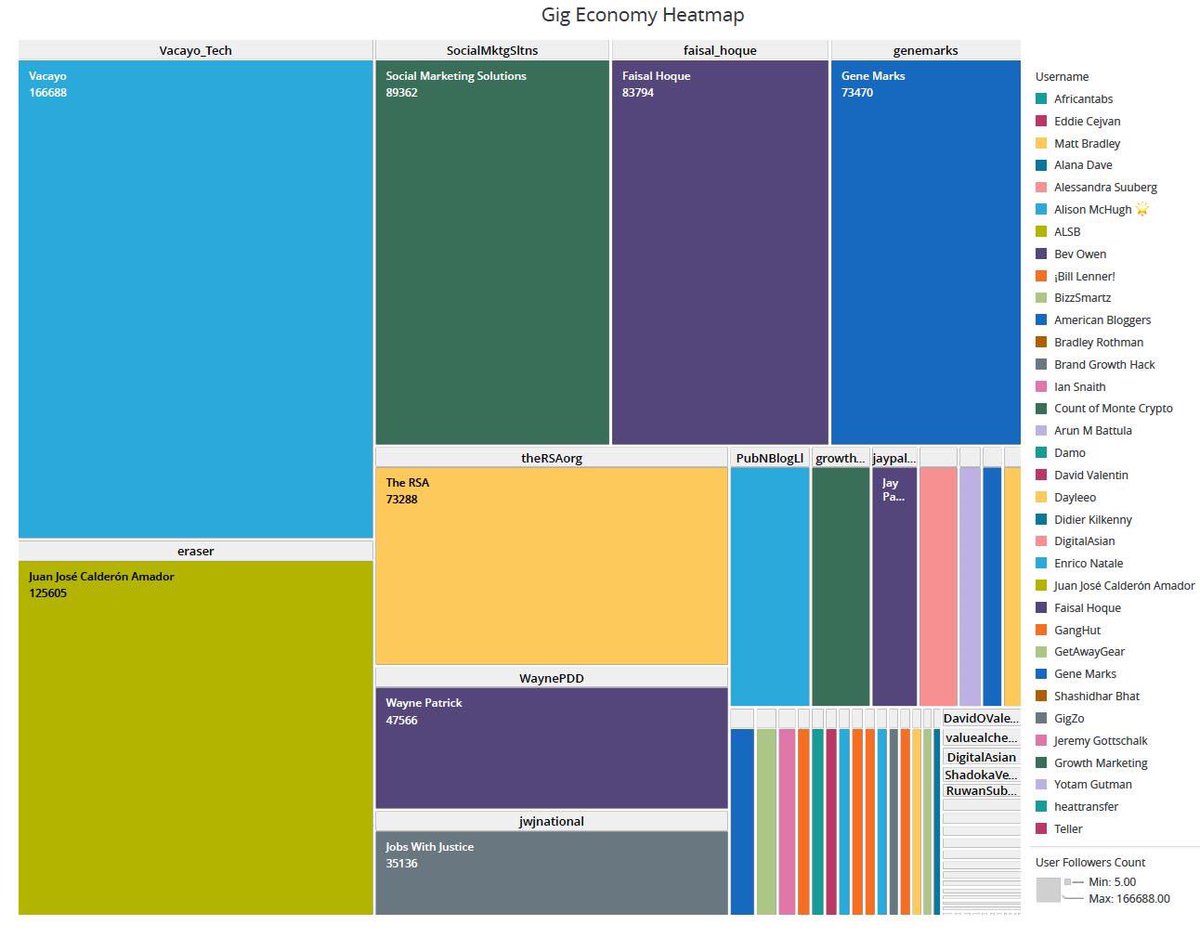The height and width of the screenshot is (938, 1200).
Task: Select Alison McHugh in the legend
Action: (1092, 209)
